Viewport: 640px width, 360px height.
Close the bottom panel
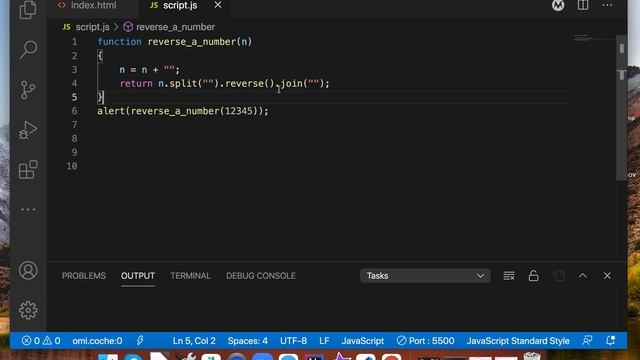click(607, 276)
